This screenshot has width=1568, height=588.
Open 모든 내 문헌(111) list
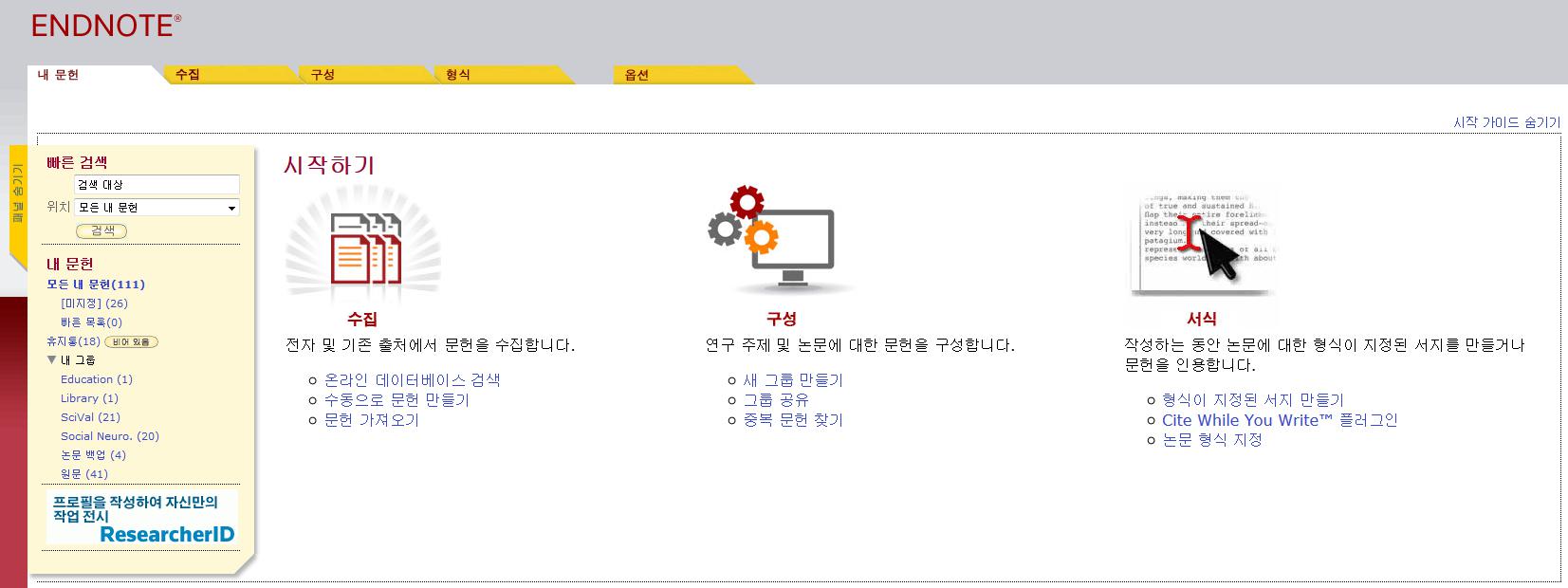pyautogui.click(x=96, y=285)
